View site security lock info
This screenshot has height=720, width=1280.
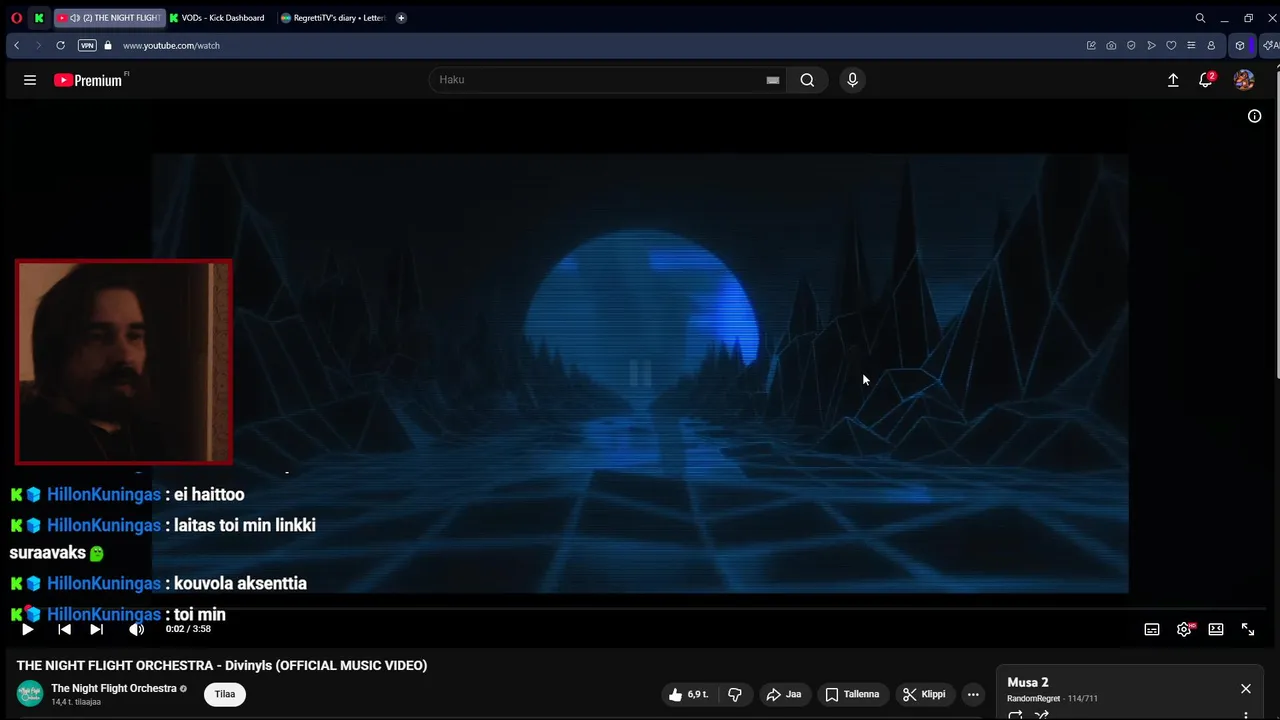pyautogui.click(x=108, y=45)
